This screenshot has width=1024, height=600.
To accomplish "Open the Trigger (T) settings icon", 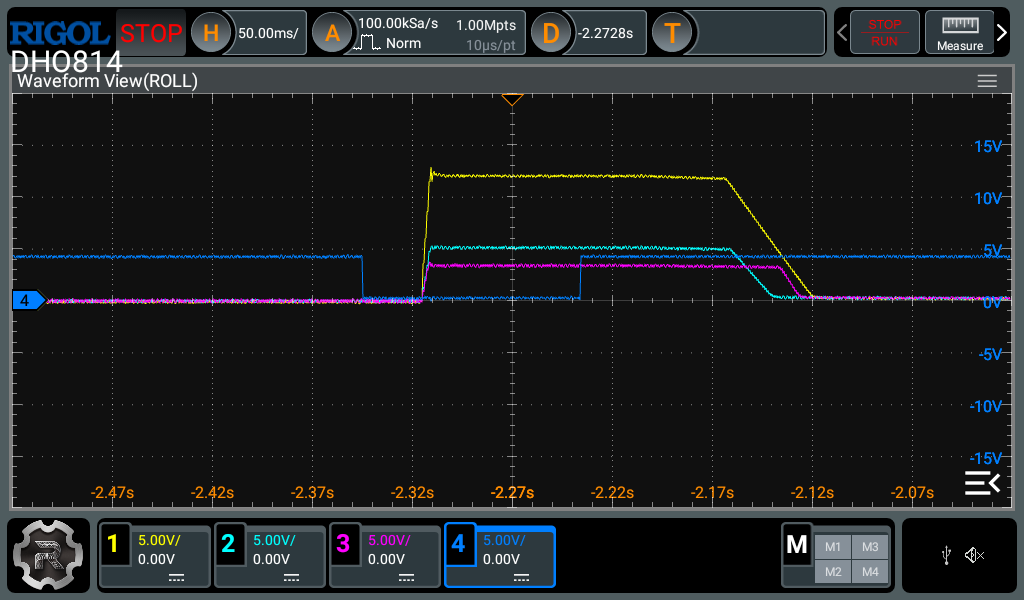I will pyautogui.click(x=672, y=33).
